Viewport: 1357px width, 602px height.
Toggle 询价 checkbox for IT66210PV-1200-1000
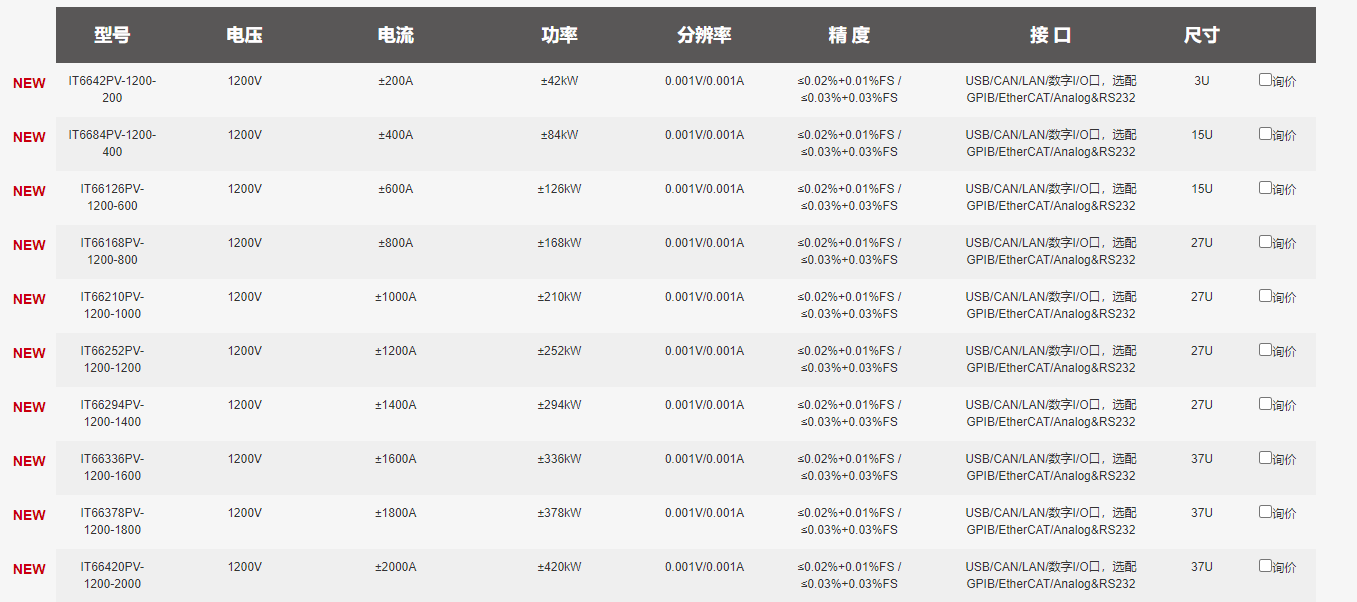(x=1265, y=296)
